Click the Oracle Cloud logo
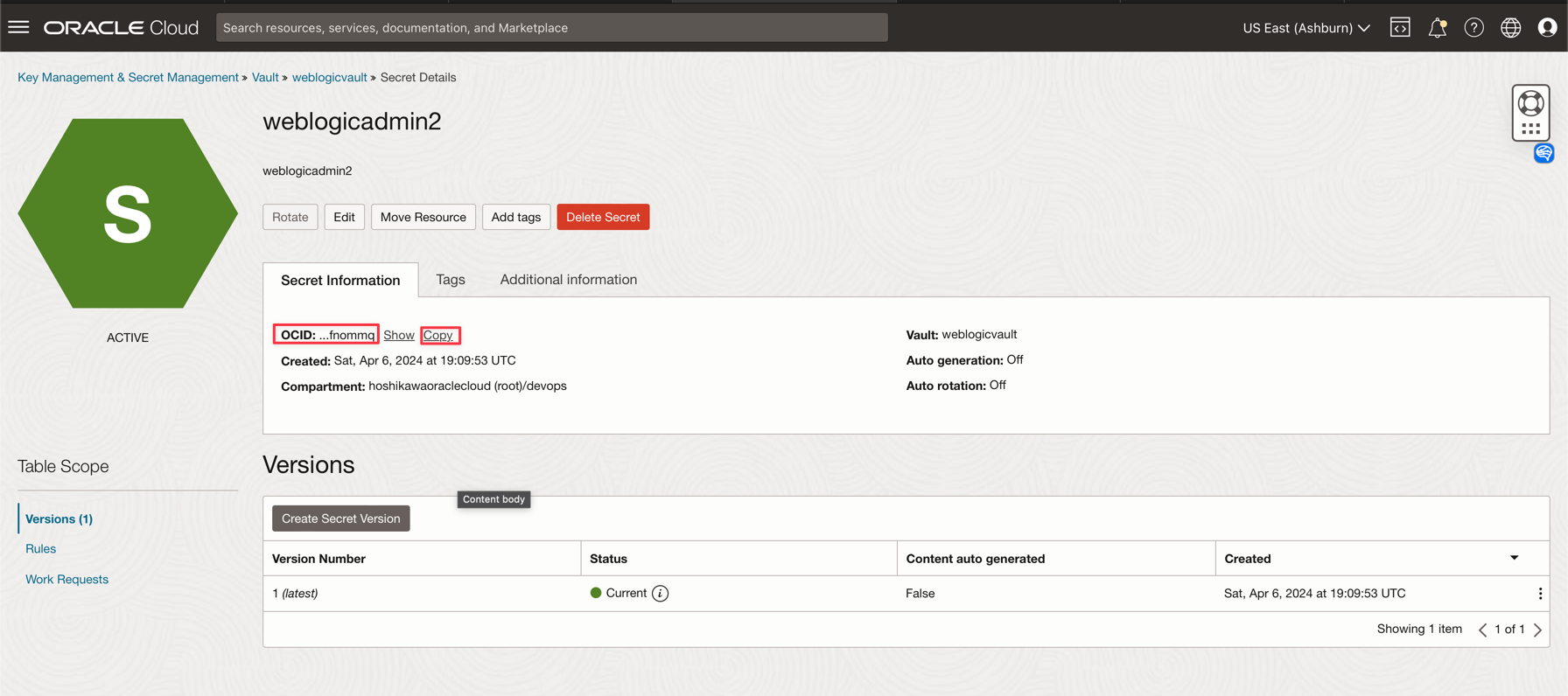1568x696 pixels. pyautogui.click(x=122, y=28)
